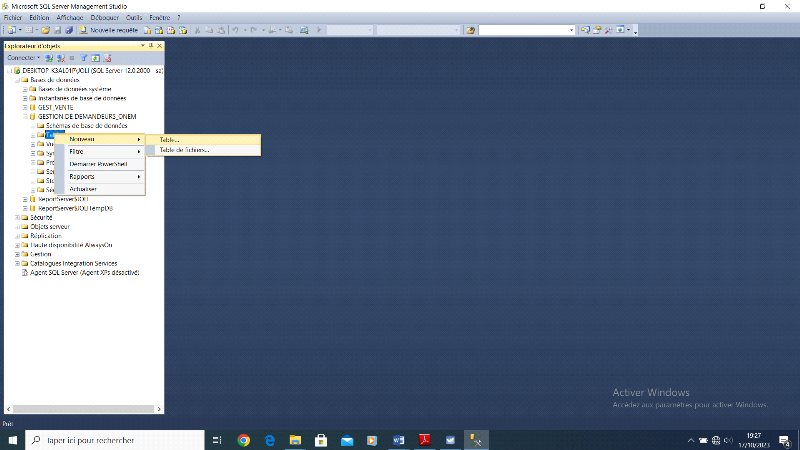Image resolution: width=800 pixels, height=450 pixels.
Task: Select Rapports in the context menu
Action: coord(99,177)
